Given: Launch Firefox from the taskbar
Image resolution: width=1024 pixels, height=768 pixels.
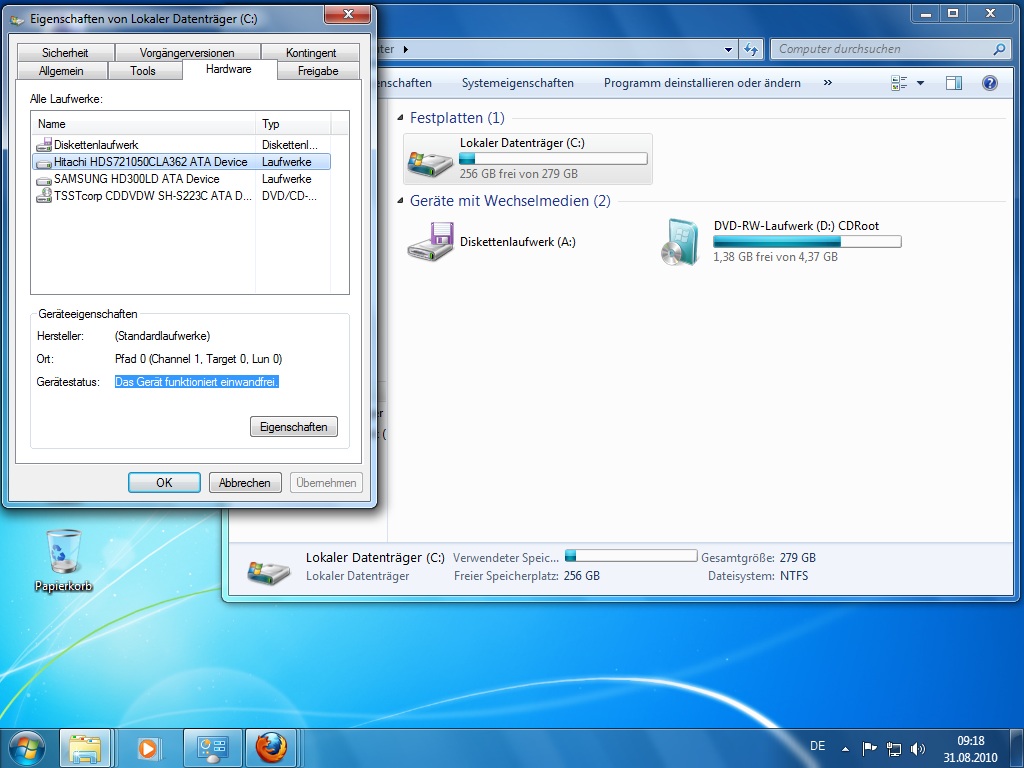Looking at the screenshot, I should 271,748.
